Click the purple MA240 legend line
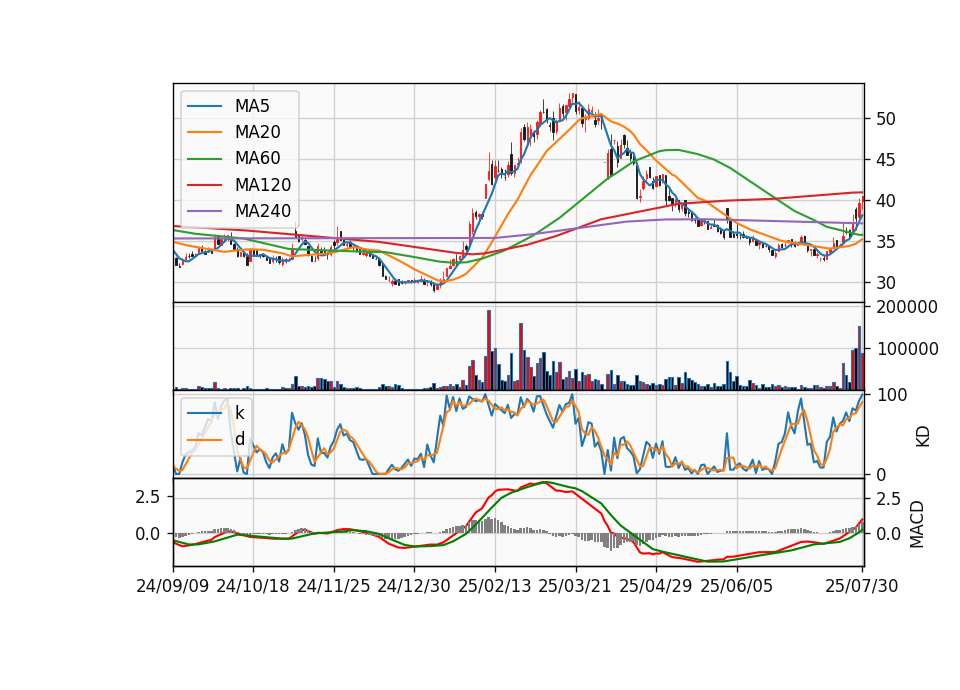The height and width of the screenshot is (690, 960). [204, 211]
